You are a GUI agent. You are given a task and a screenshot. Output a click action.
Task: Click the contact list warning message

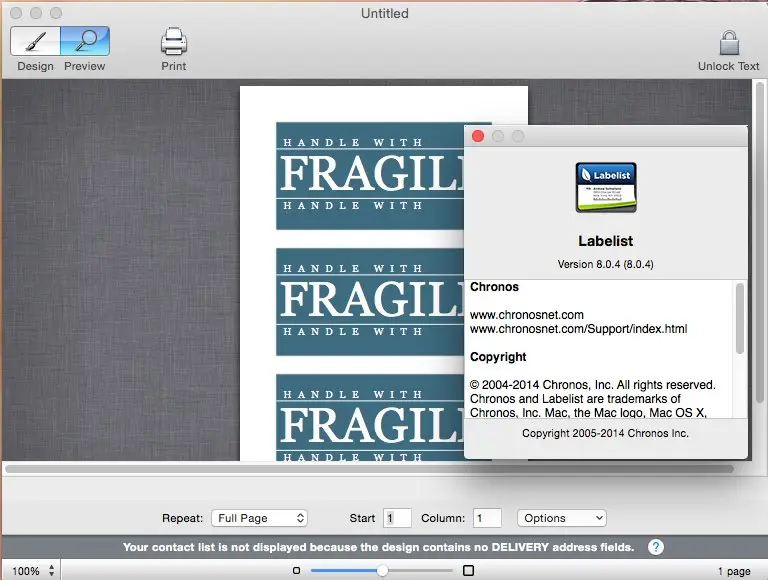379,547
